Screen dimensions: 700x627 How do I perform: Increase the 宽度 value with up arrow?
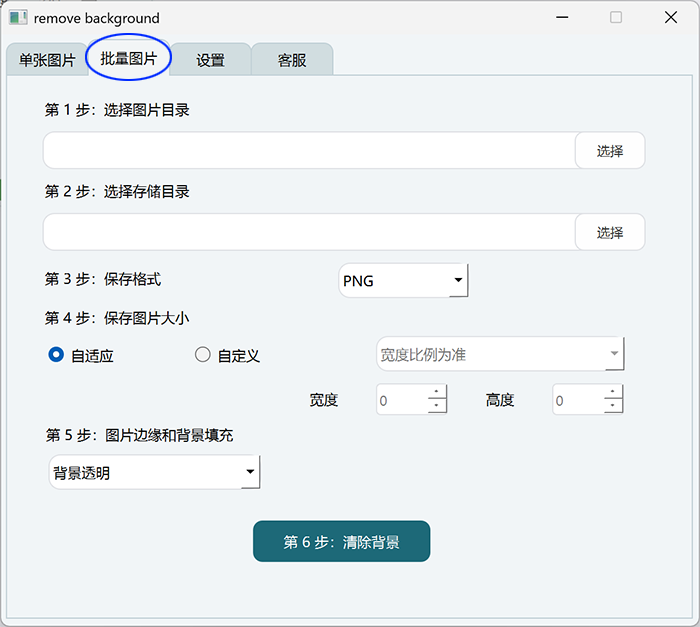point(436,392)
